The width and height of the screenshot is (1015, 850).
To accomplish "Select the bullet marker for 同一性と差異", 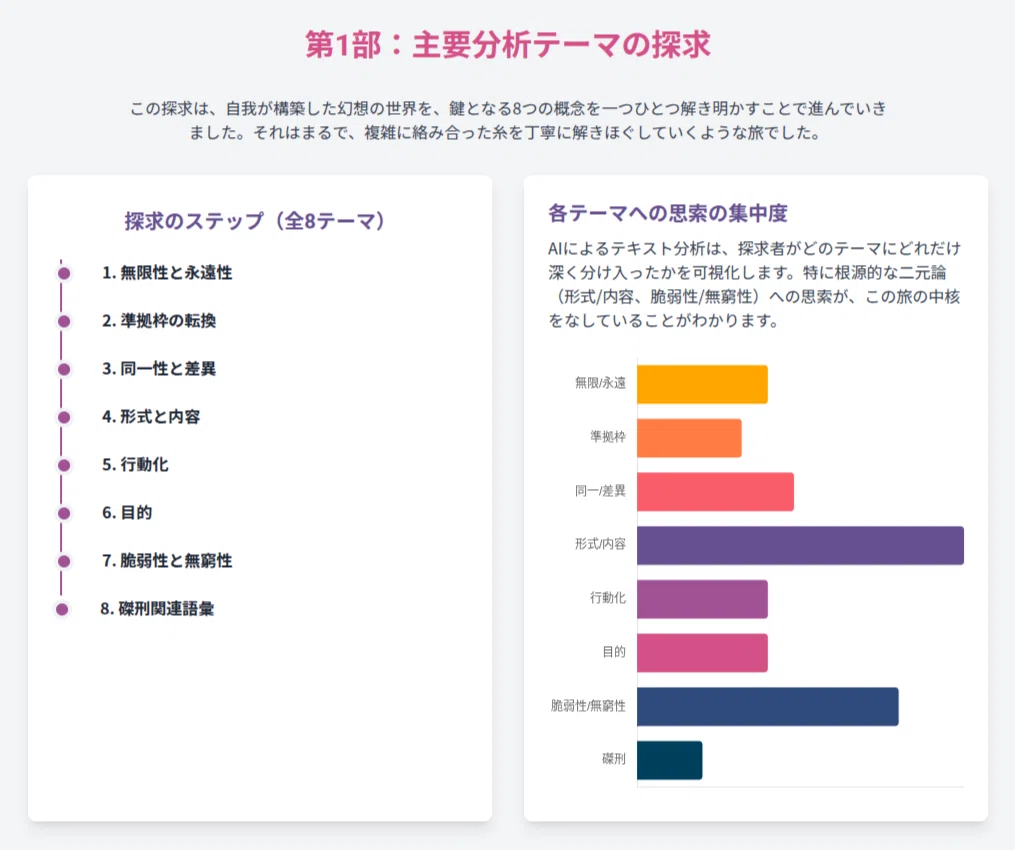I will tap(63, 369).
